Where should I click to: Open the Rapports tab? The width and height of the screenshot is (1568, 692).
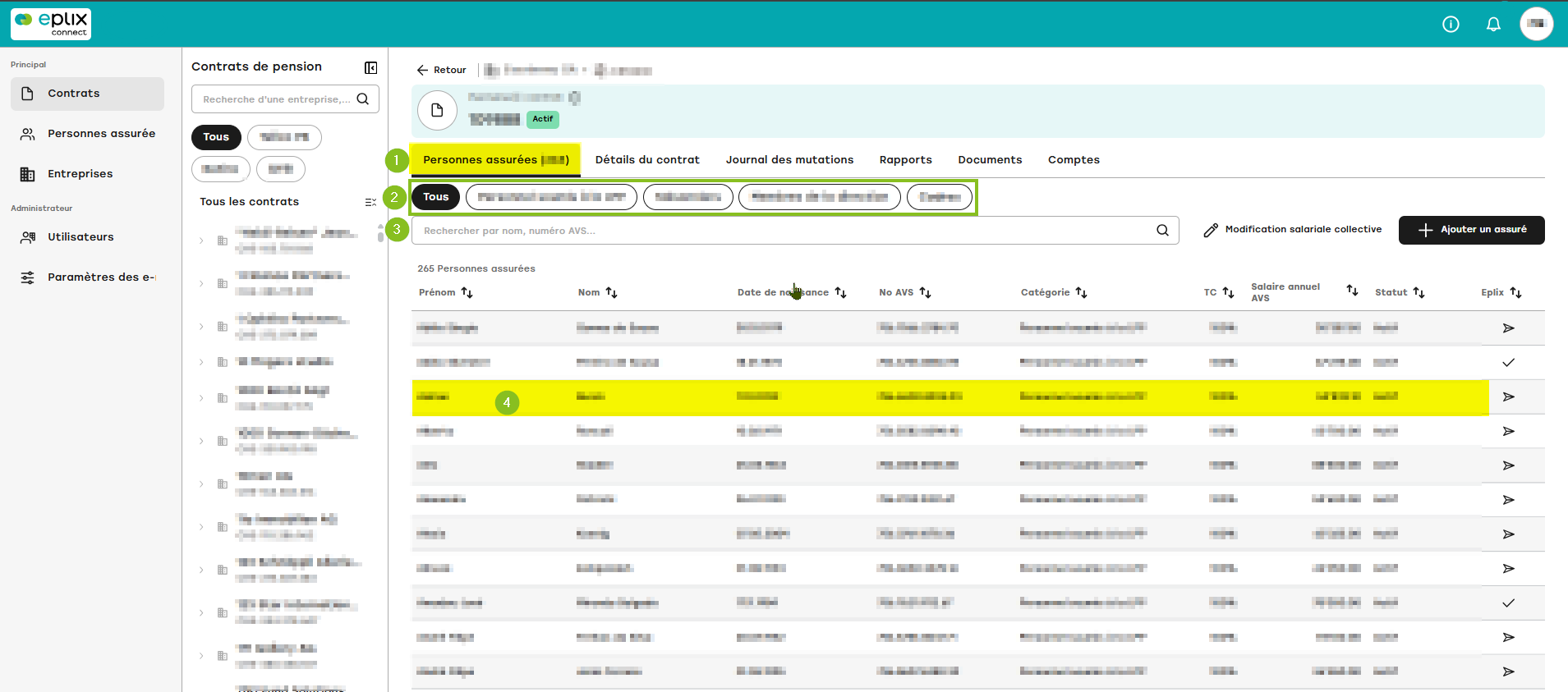pos(905,160)
